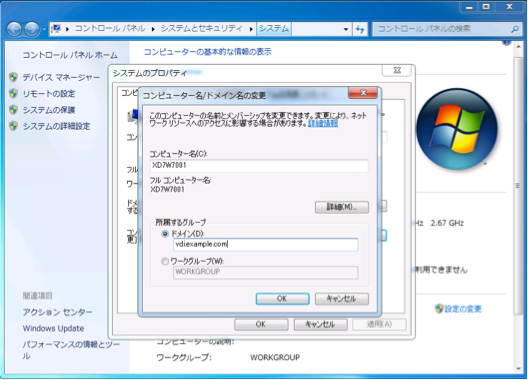
Task: Click the システム breadcrumb segment
Action: click(x=274, y=29)
